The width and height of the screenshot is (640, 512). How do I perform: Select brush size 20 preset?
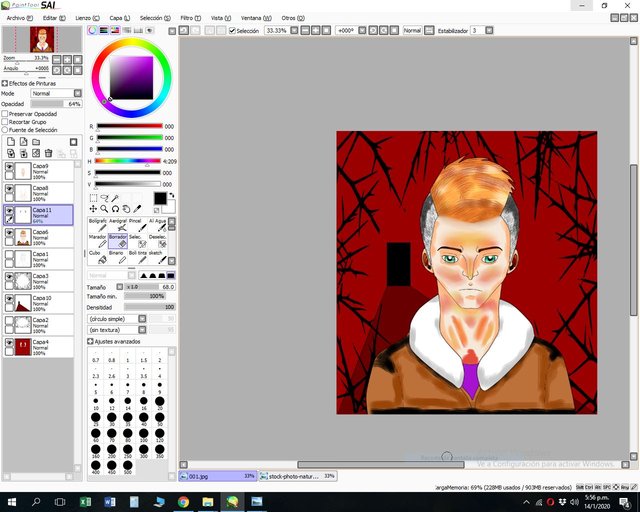[x=160, y=403]
